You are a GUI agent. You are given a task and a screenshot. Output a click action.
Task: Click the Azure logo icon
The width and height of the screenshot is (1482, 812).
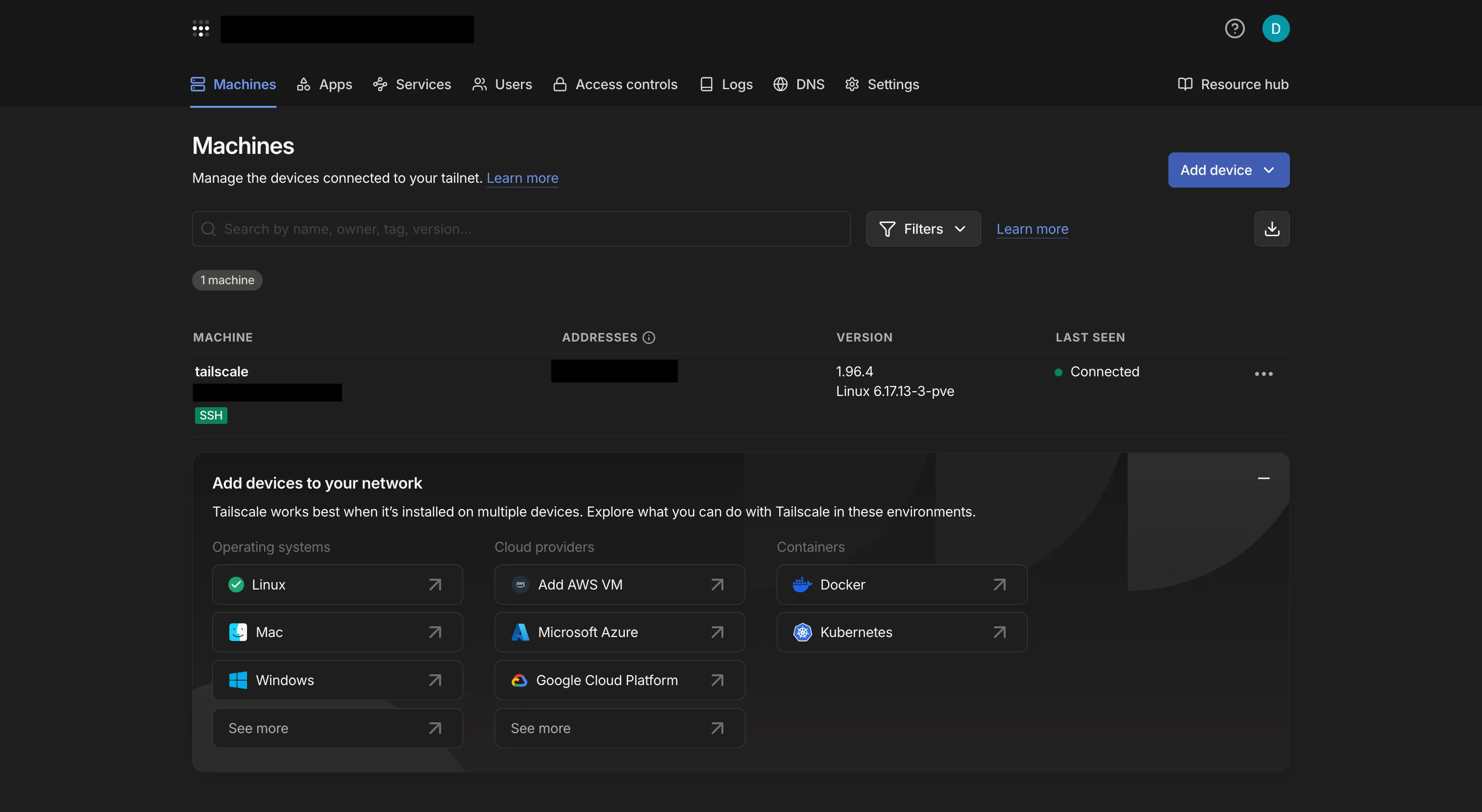click(x=520, y=633)
